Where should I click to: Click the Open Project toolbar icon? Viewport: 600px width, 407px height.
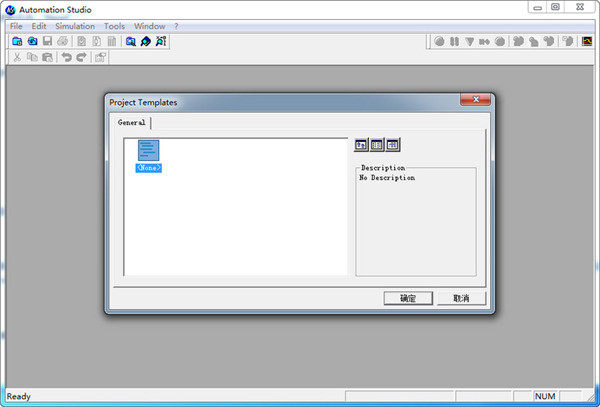(32, 41)
